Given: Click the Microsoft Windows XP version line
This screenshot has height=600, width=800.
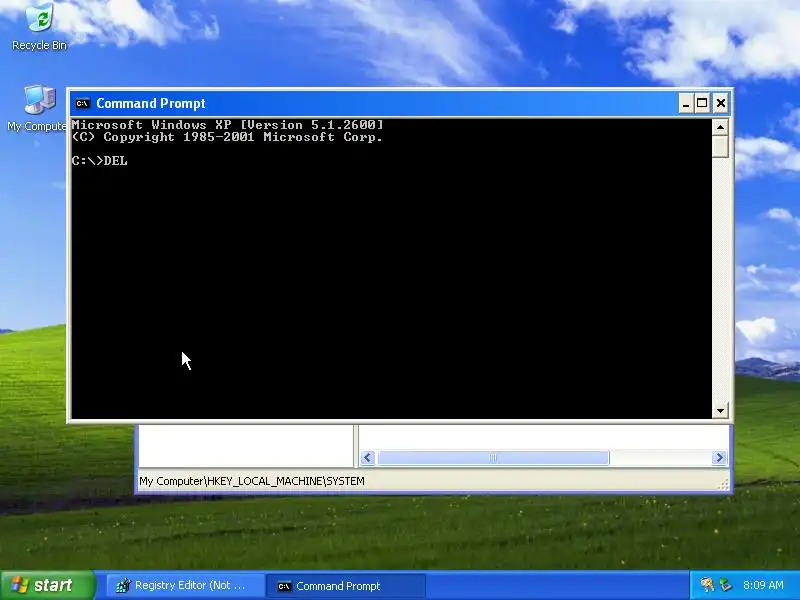Looking at the screenshot, I should pyautogui.click(x=228, y=125).
